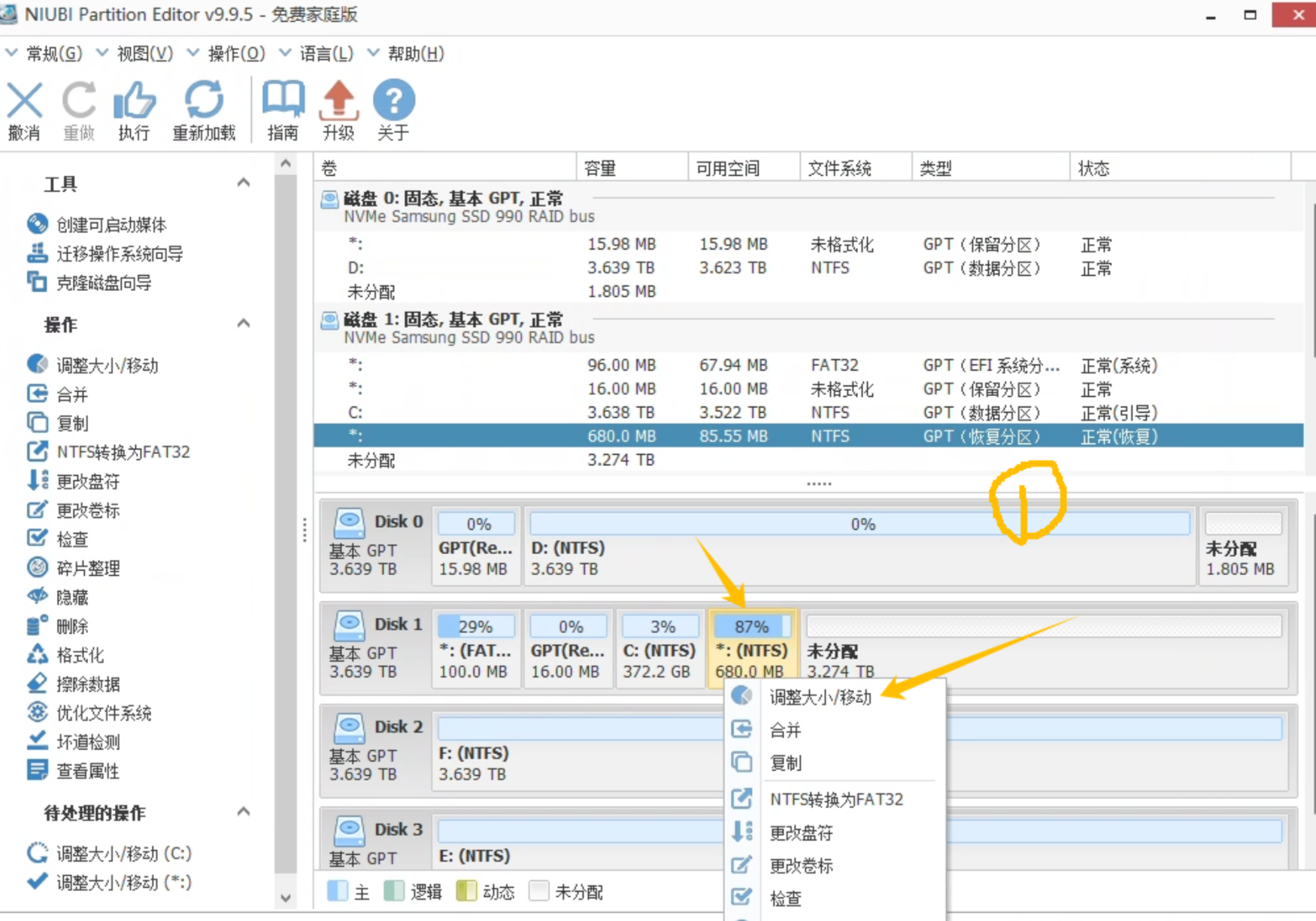Image resolution: width=1316 pixels, height=921 pixels.
Task: Click the 调整大小/移动 icon in the sidebar operations list
Action: tap(37, 365)
